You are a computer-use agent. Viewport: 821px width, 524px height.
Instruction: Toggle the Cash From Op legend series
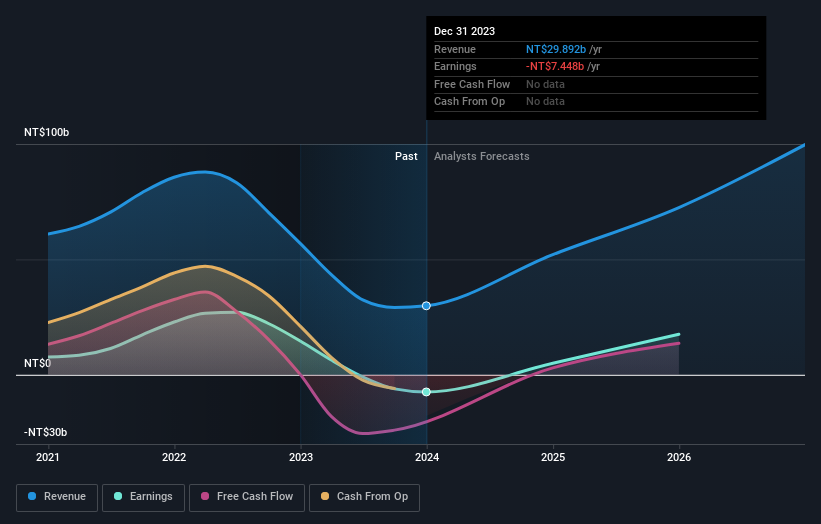pyautogui.click(x=364, y=497)
